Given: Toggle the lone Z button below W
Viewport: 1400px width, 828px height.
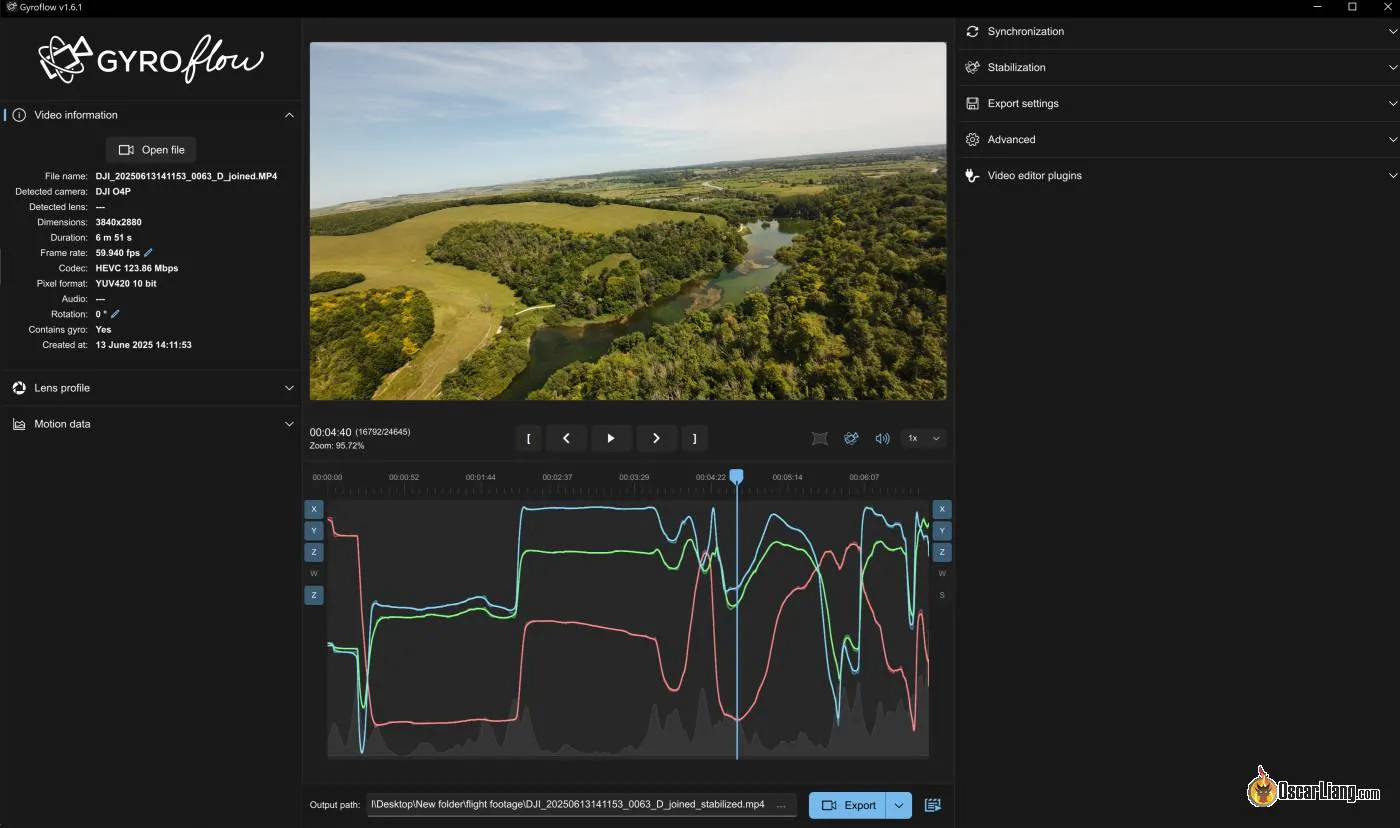Looking at the screenshot, I should (x=314, y=595).
